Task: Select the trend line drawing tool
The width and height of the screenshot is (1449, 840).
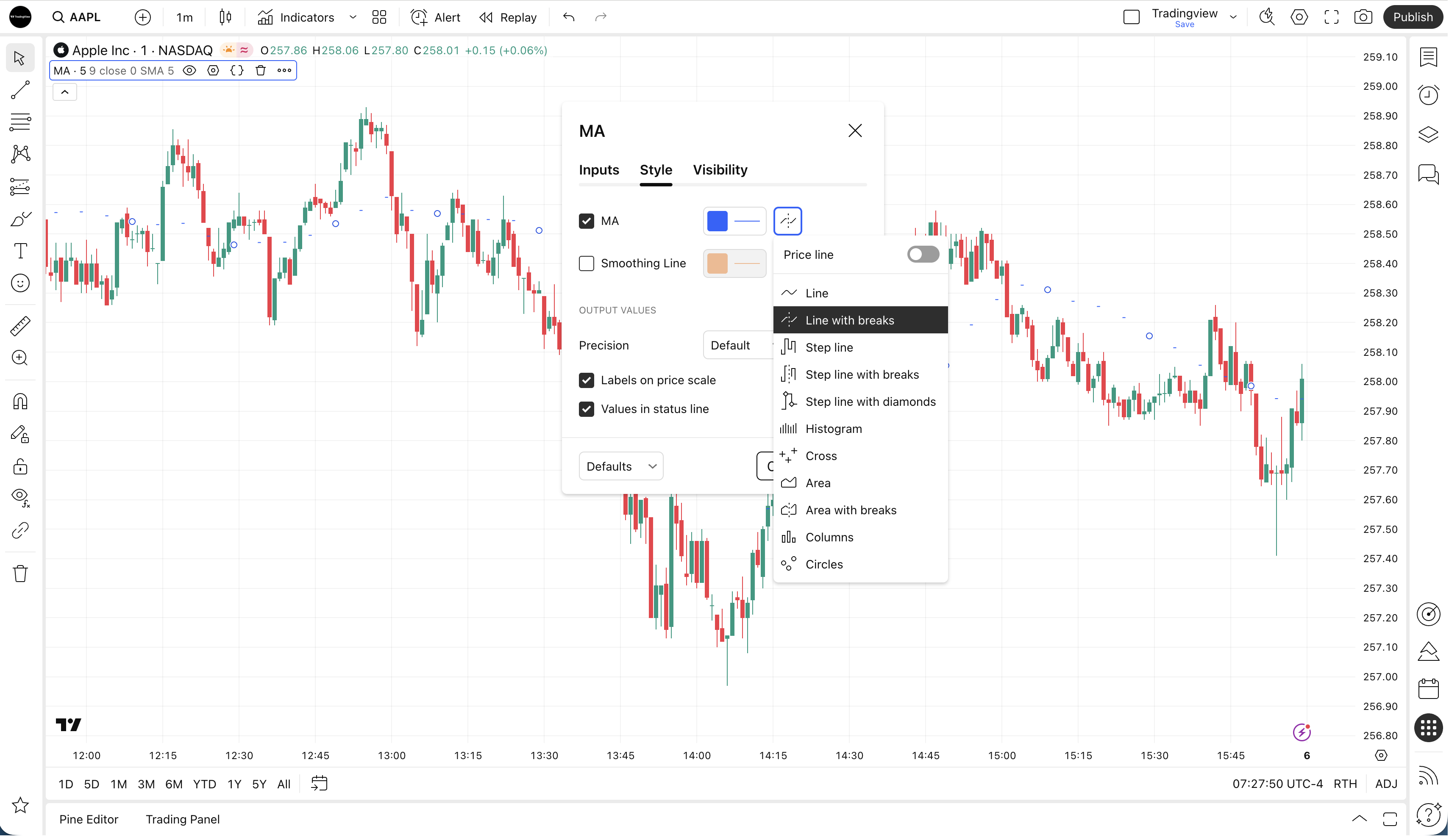Action: click(20, 90)
